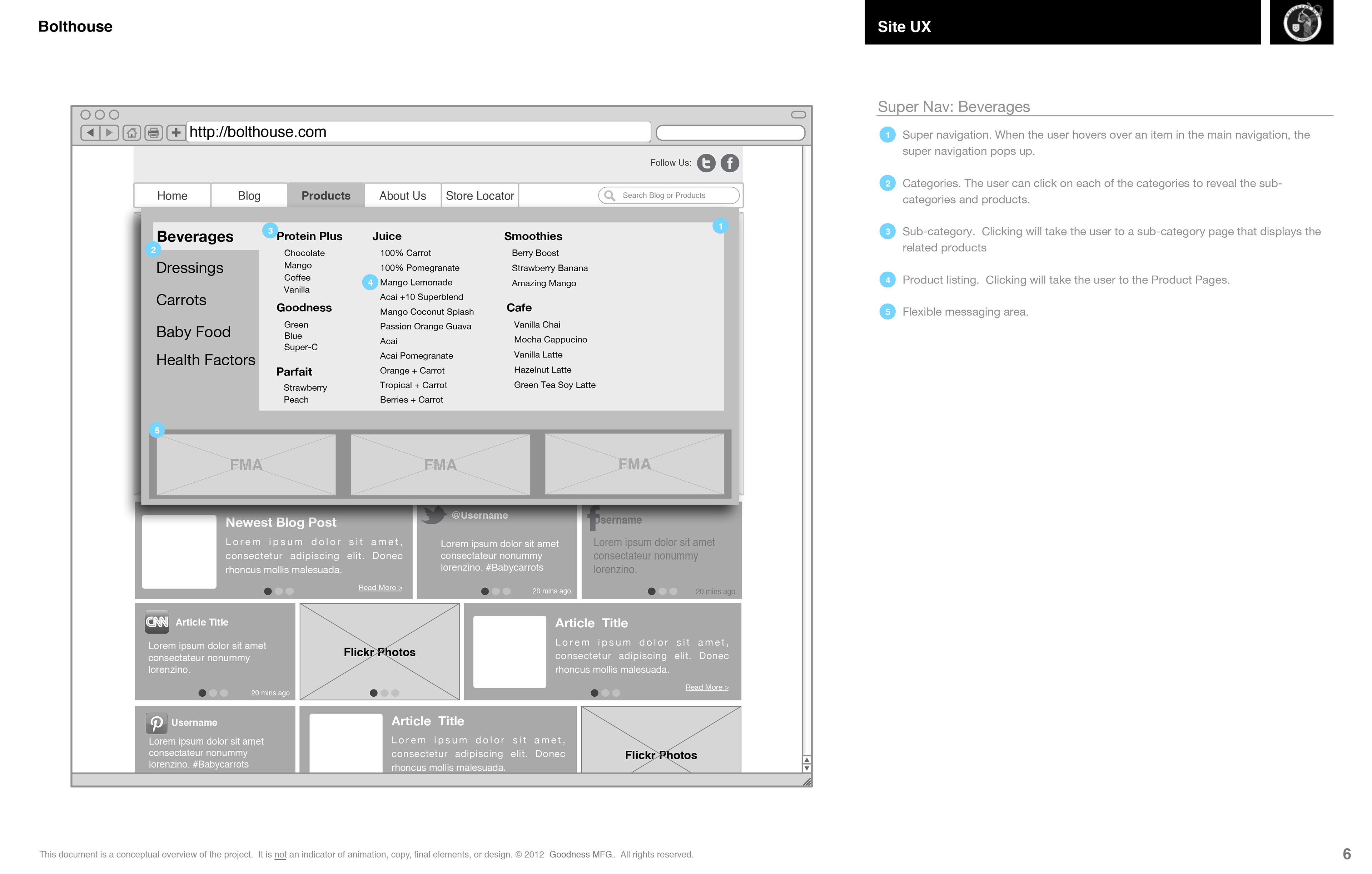Expand the Health Factors category

point(206,360)
